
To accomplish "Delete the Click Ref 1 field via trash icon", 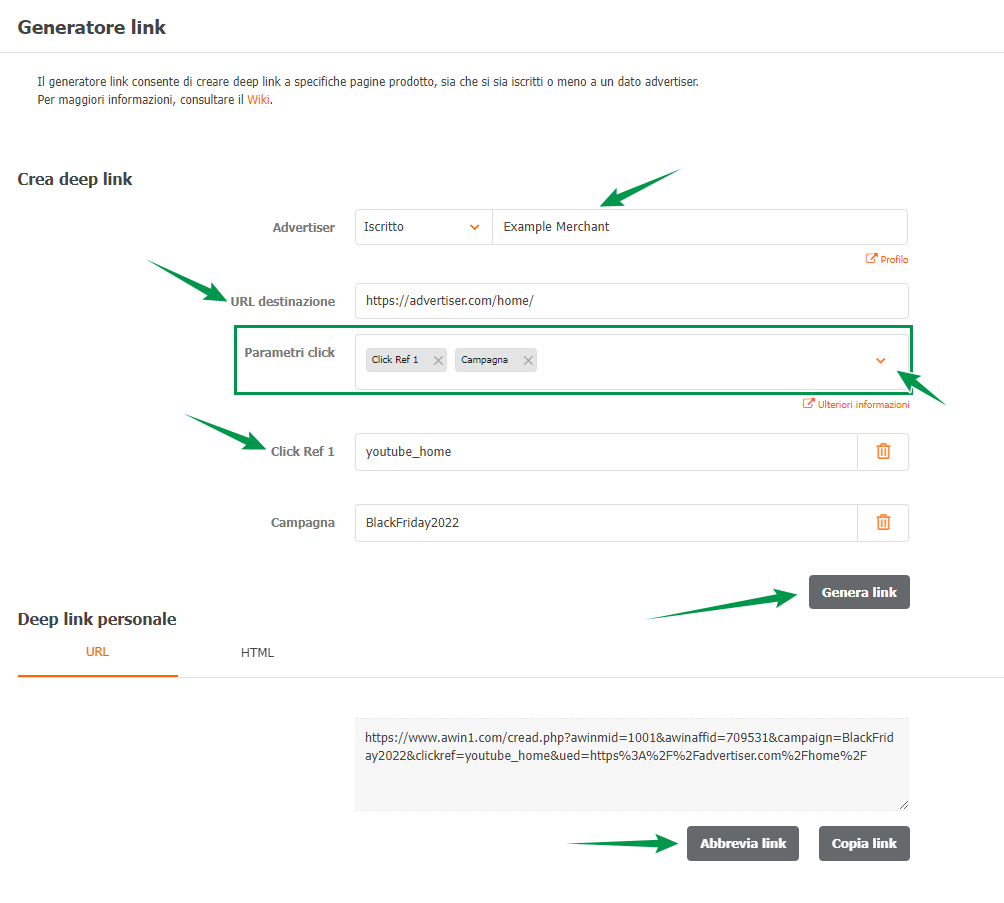I will tap(883, 451).
